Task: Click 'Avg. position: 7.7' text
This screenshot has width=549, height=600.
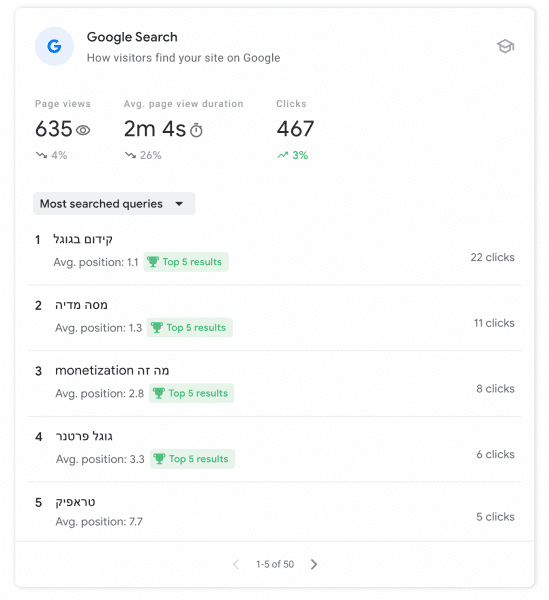Action: (x=99, y=522)
